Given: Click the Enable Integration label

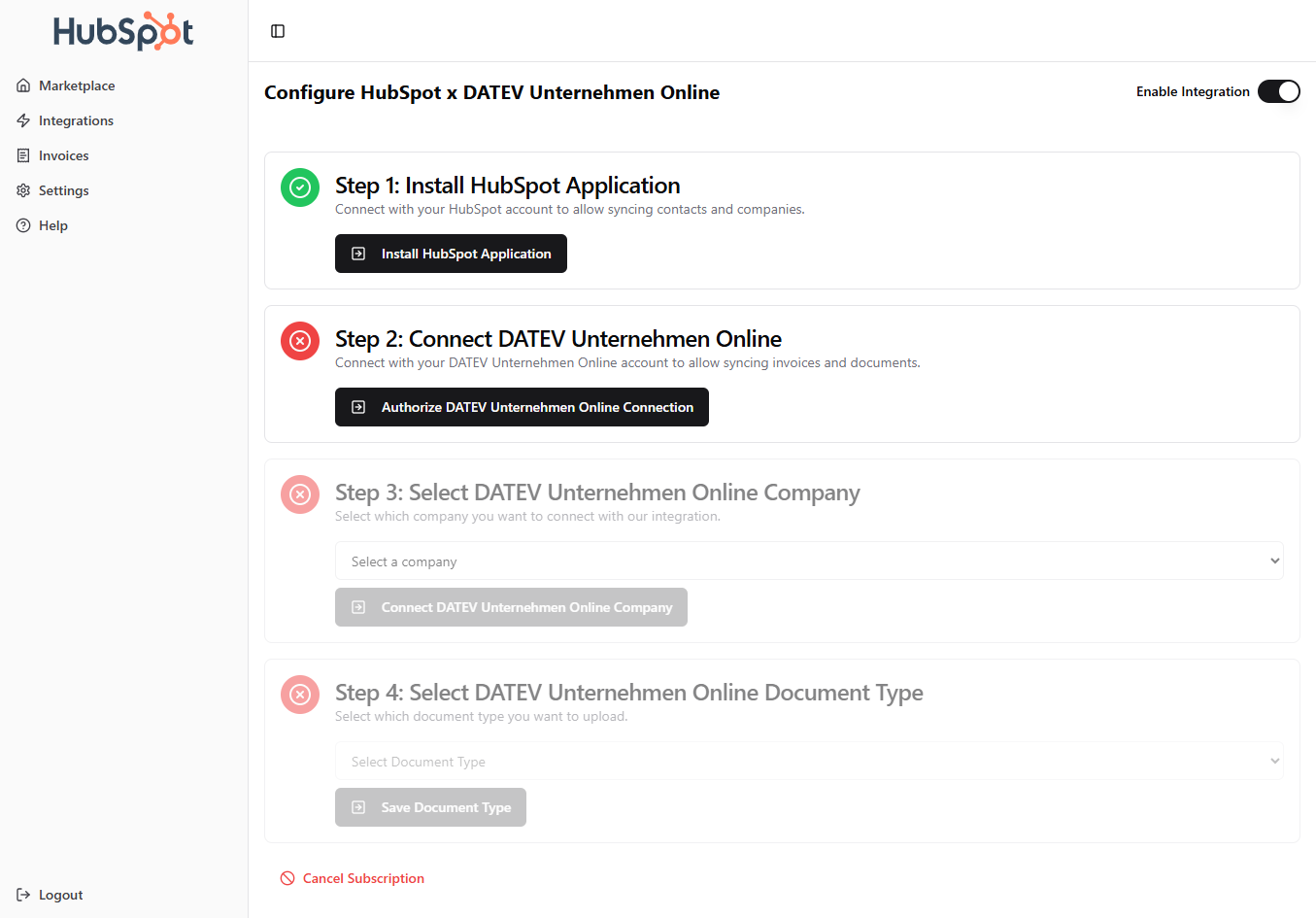Looking at the screenshot, I should click(1193, 91).
